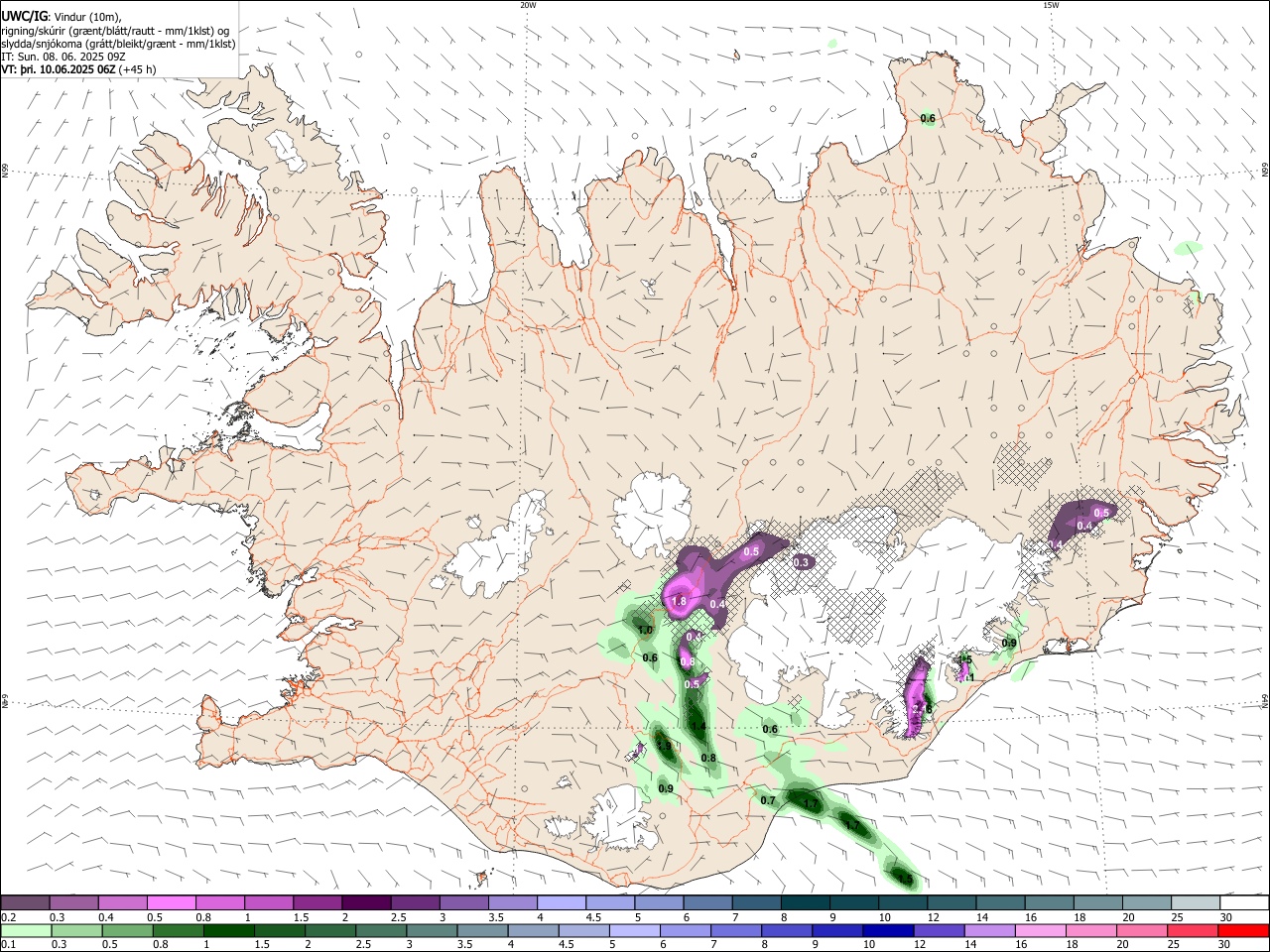The height and width of the screenshot is (952, 1270).
Task: Click the 1.8 snowfall value on the map
Action: [x=679, y=602]
